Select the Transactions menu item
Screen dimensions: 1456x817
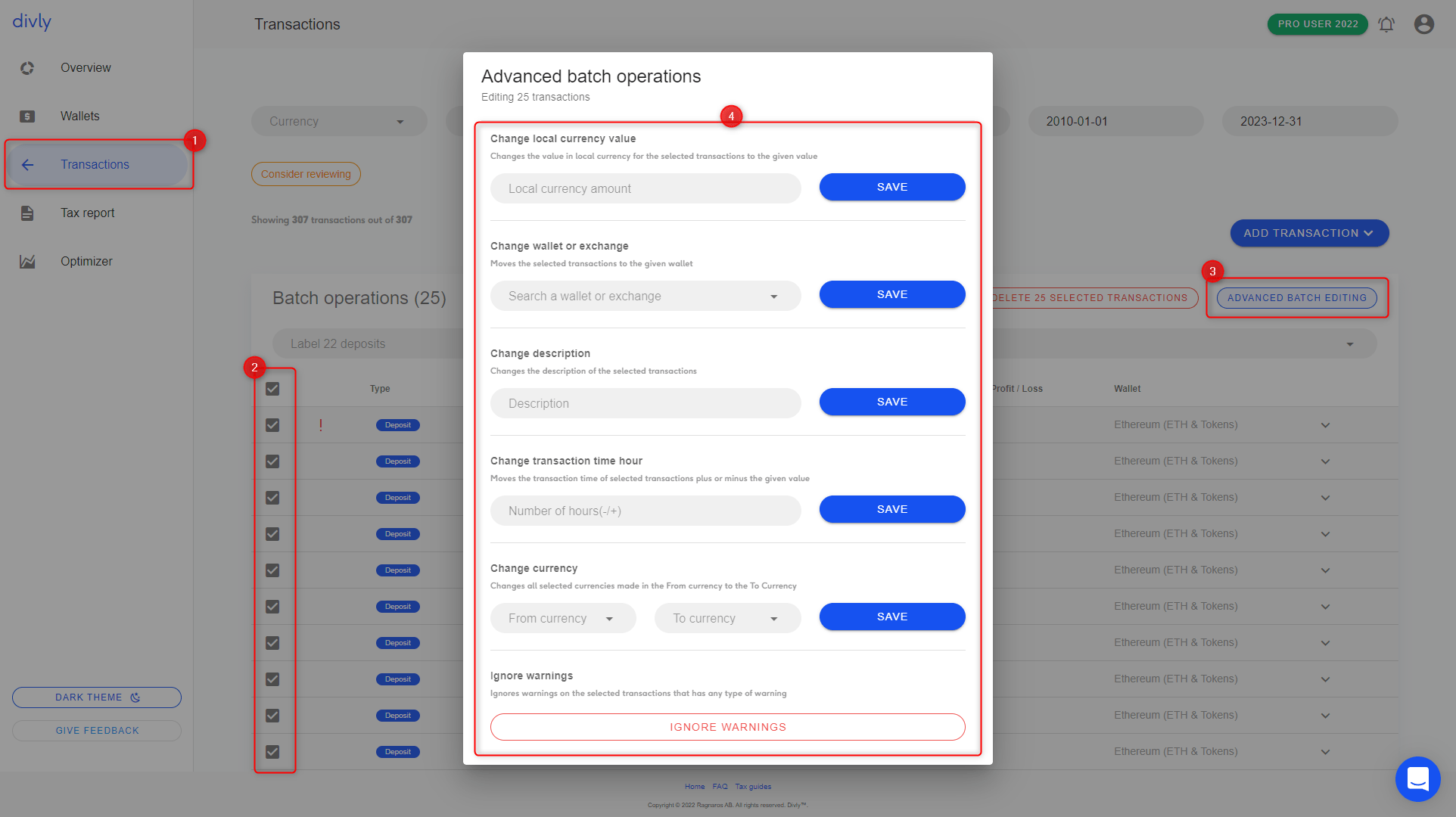[x=95, y=163]
